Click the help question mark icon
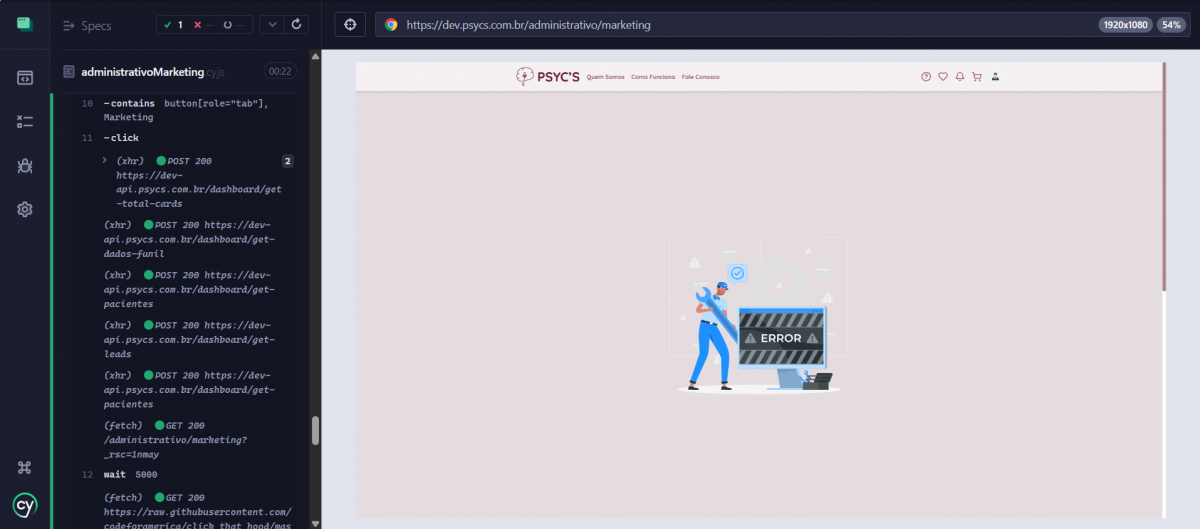This screenshot has width=1200, height=529. (x=926, y=77)
